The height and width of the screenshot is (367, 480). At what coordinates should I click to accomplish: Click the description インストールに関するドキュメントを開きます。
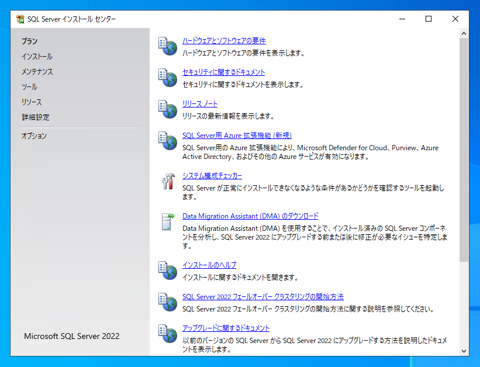(x=240, y=278)
